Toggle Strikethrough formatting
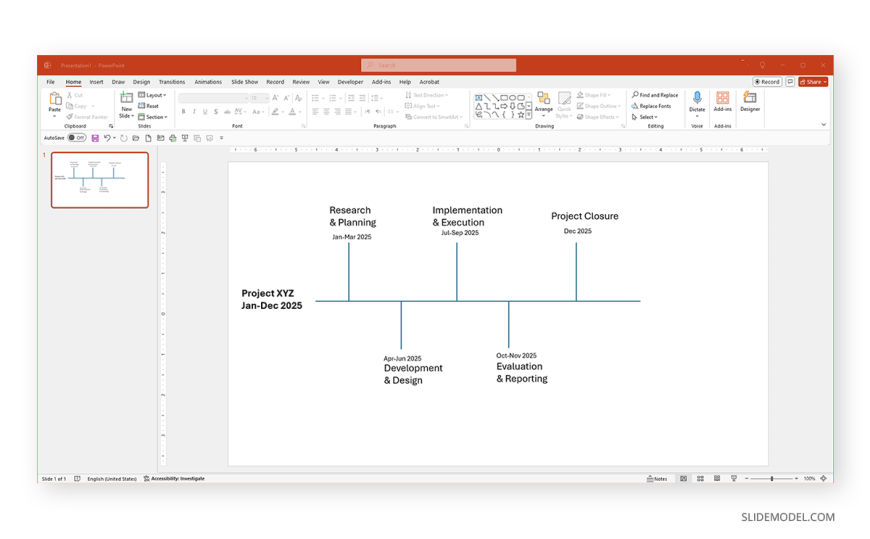The width and height of the screenshot is (870, 539). tap(227, 112)
